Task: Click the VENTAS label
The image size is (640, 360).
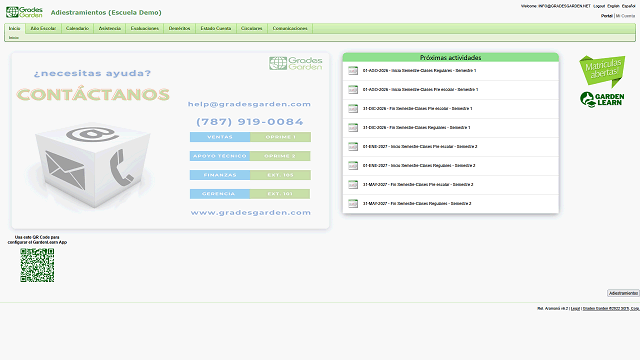Action: (x=220, y=137)
